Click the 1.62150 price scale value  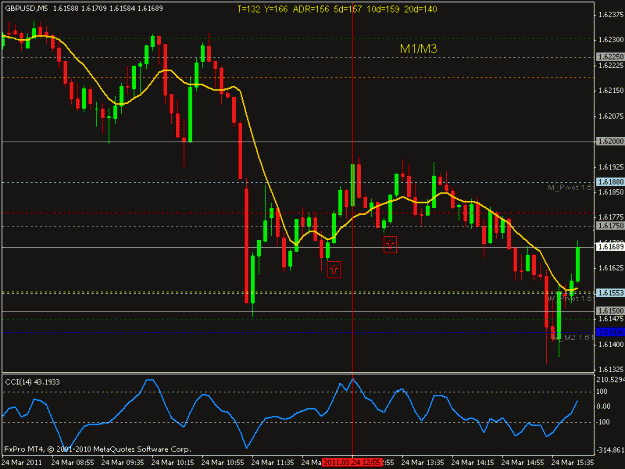tap(611, 90)
